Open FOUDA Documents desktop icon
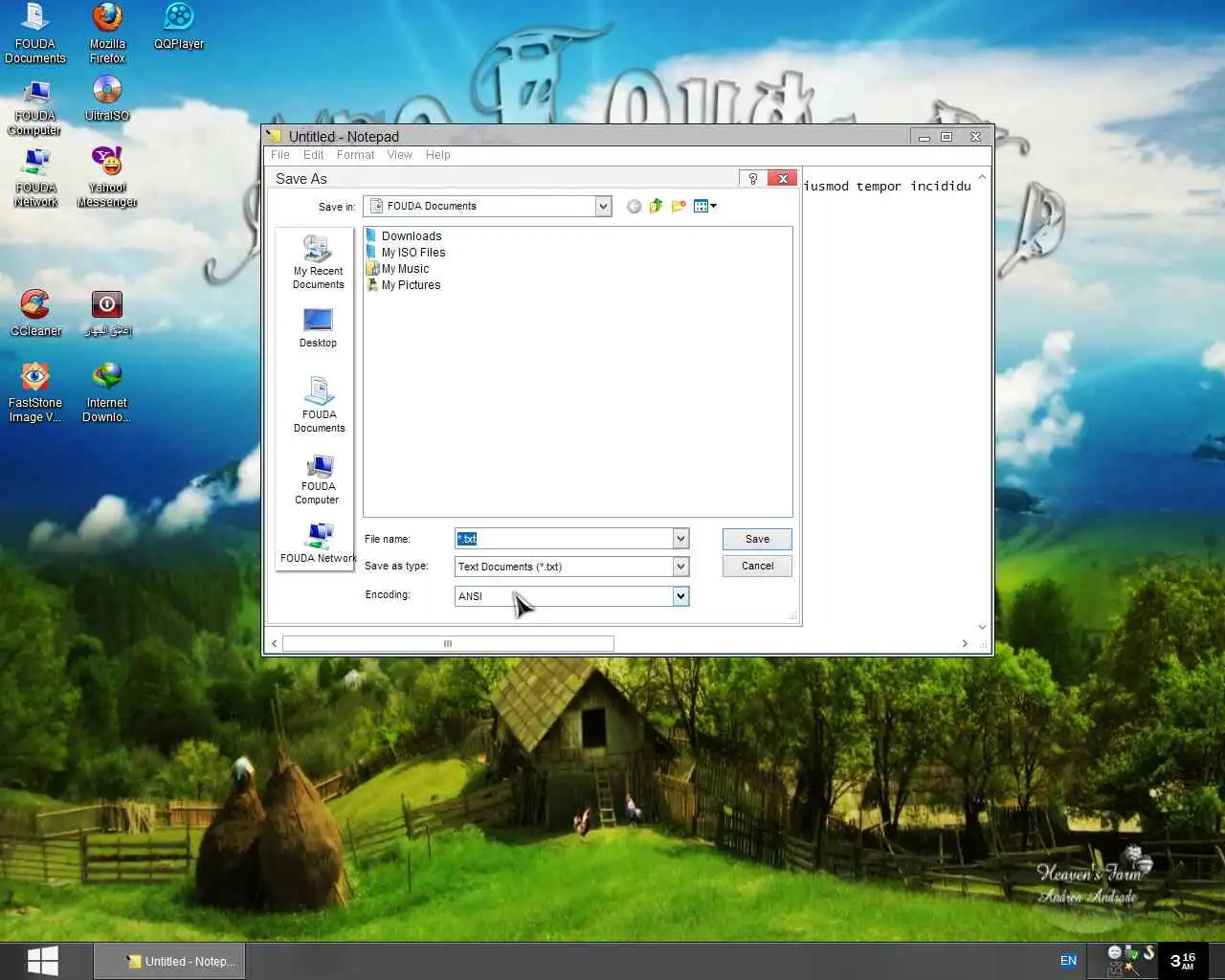Image resolution: width=1225 pixels, height=980 pixels. coord(35,33)
